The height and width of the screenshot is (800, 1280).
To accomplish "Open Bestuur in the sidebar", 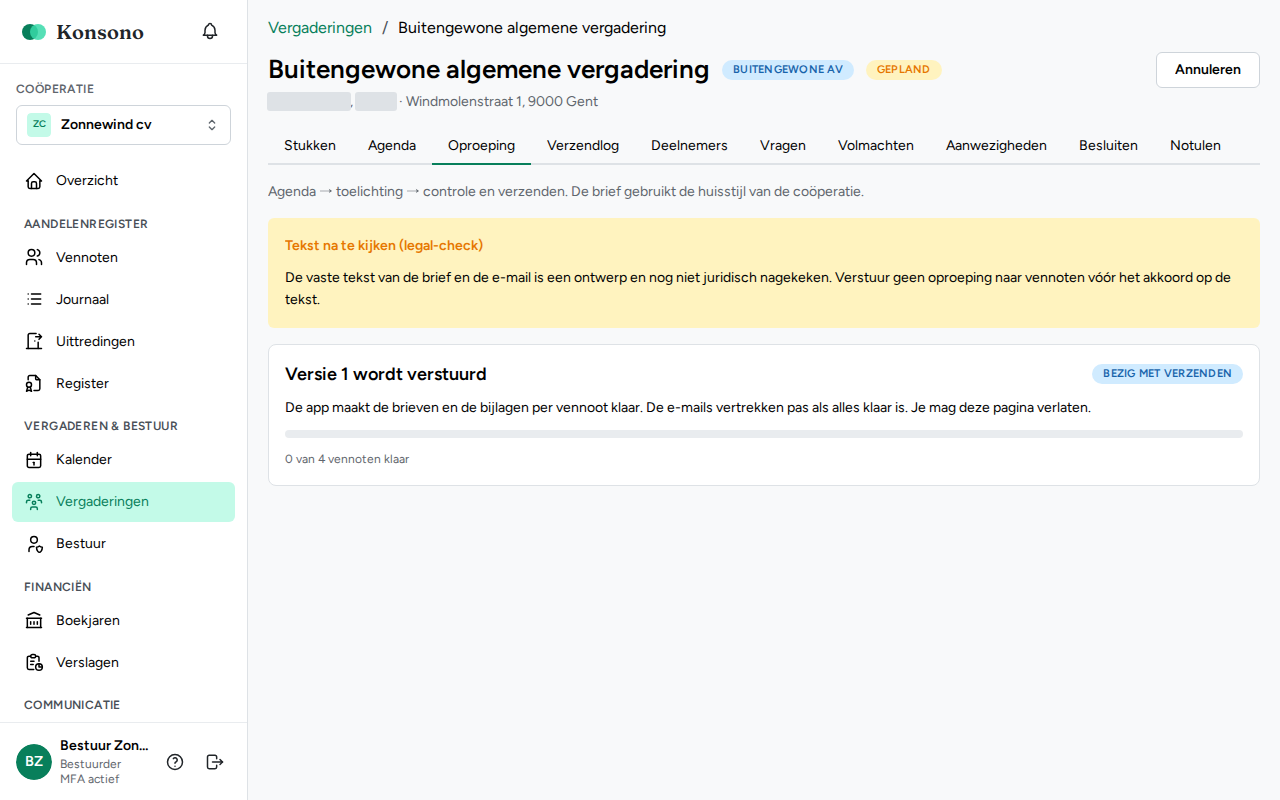I will [x=123, y=544].
